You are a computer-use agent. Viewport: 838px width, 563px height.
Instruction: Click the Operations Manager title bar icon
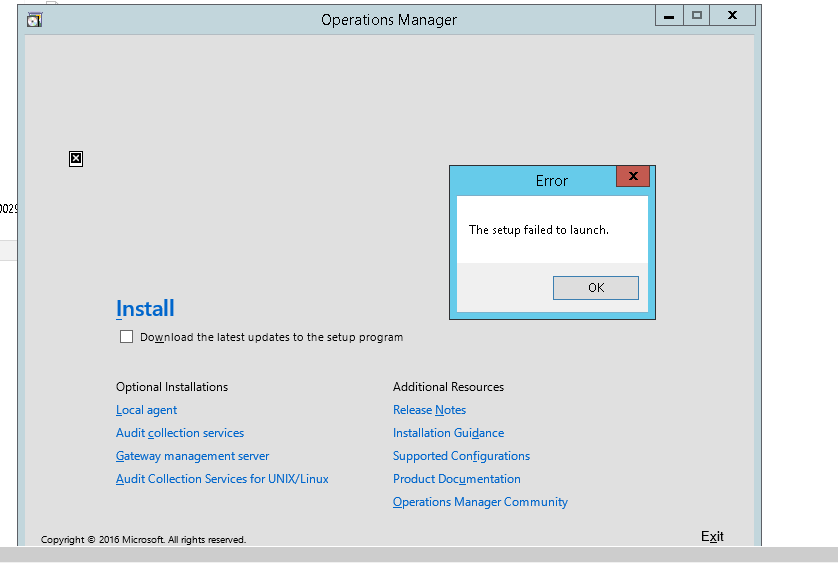35,20
